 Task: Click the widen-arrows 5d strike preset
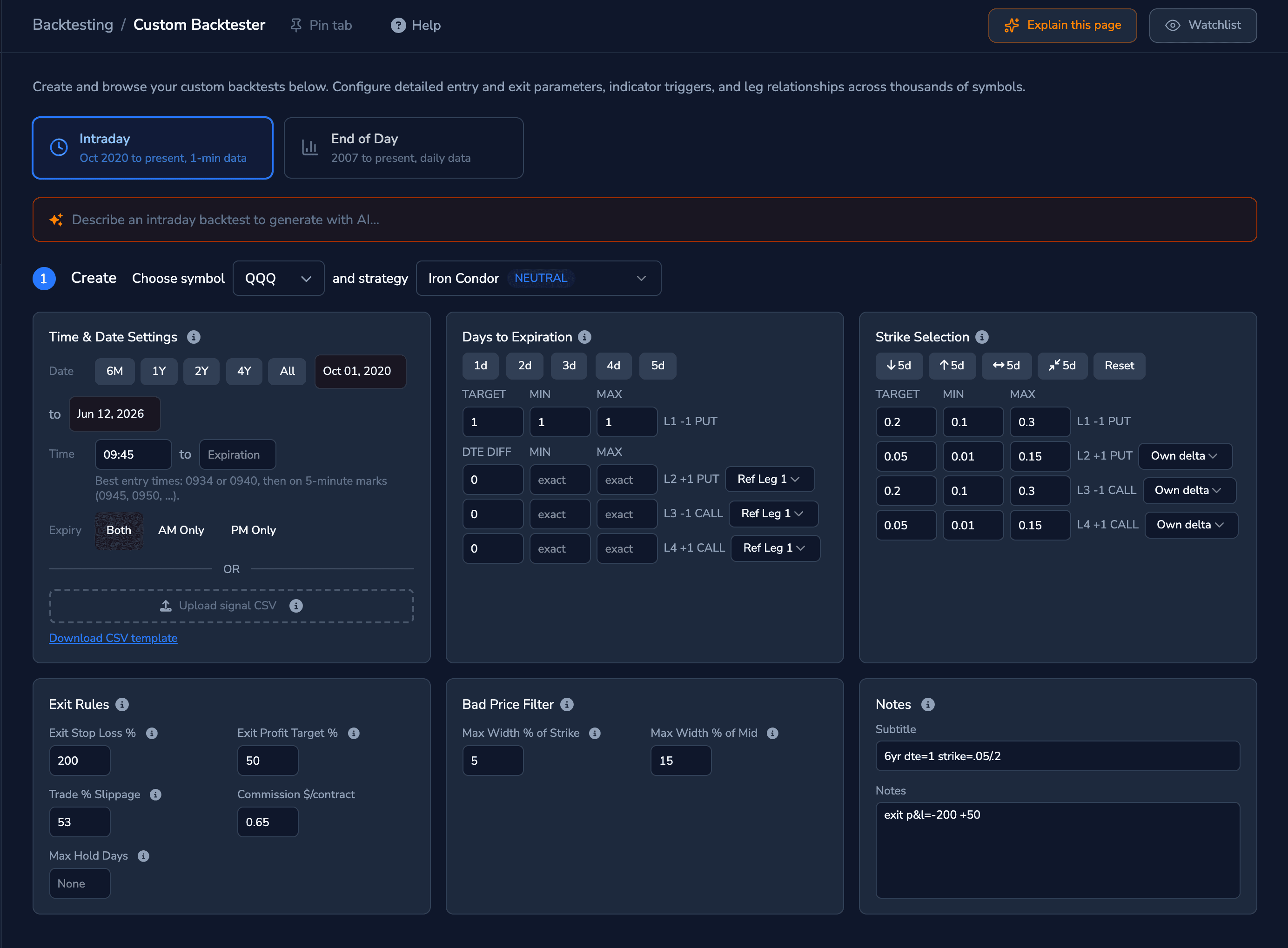click(x=1006, y=366)
